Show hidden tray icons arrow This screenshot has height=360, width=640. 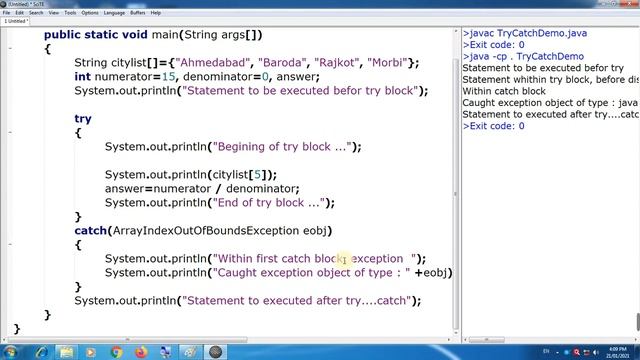click(557, 353)
